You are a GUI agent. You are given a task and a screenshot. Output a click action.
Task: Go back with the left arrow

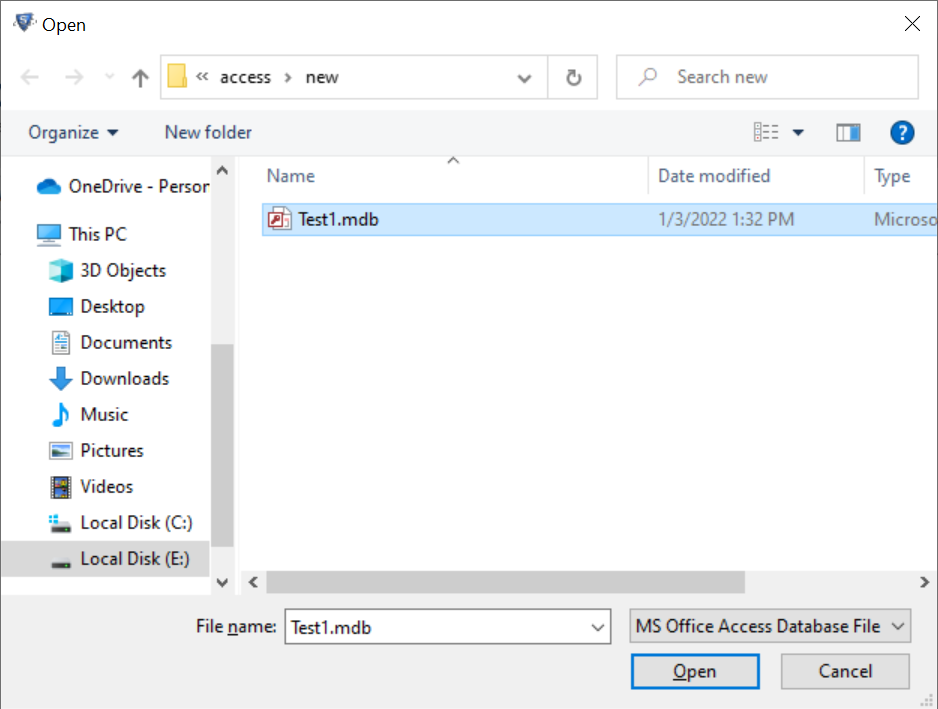tap(29, 77)
